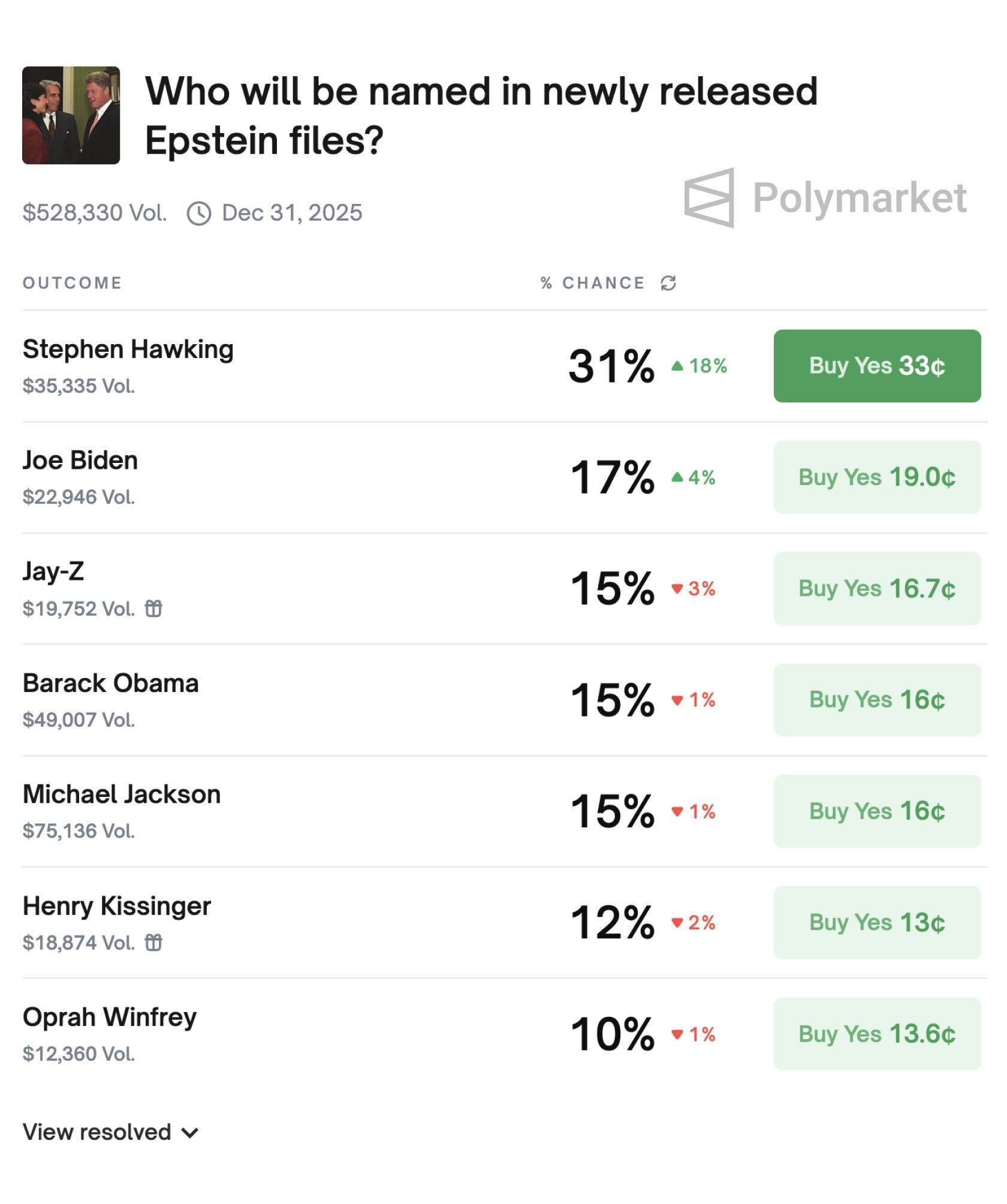Screen dimensions: 1007x1204
Task: Buy Yes on Michael Jackson outcome
Action: (877, 811)
